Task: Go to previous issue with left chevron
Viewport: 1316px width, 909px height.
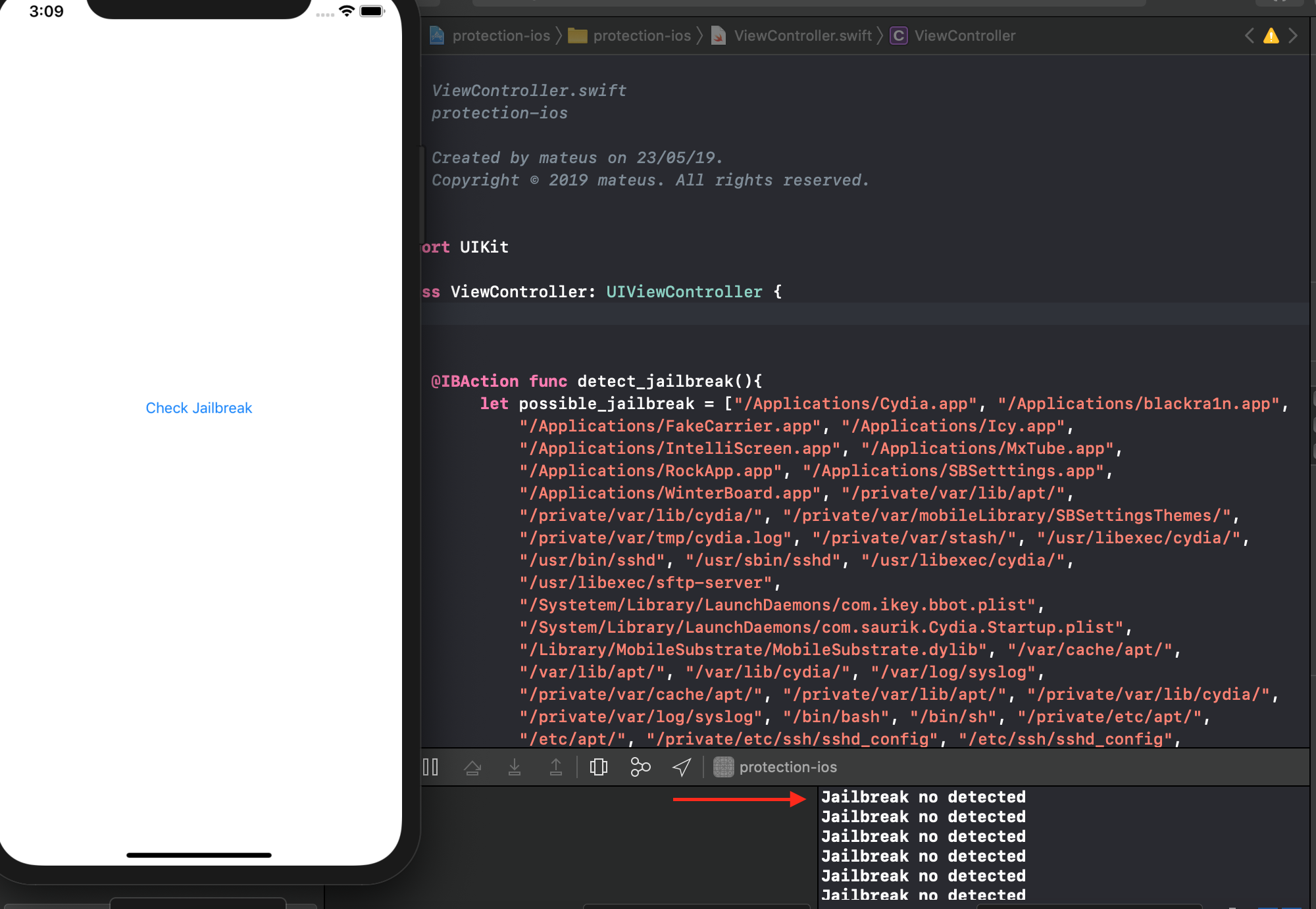Action: [1250, 36]
